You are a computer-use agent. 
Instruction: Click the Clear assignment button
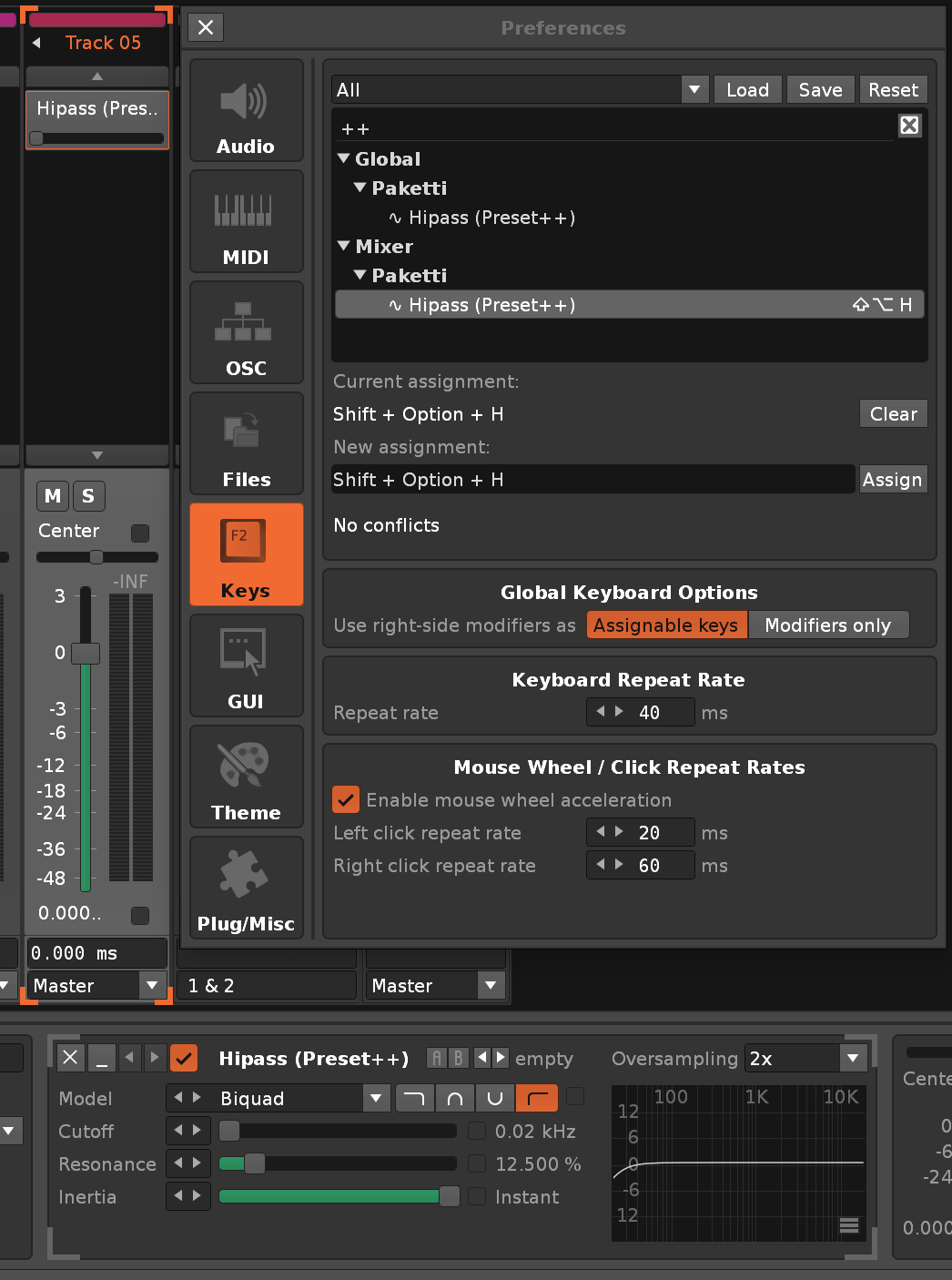893,414
